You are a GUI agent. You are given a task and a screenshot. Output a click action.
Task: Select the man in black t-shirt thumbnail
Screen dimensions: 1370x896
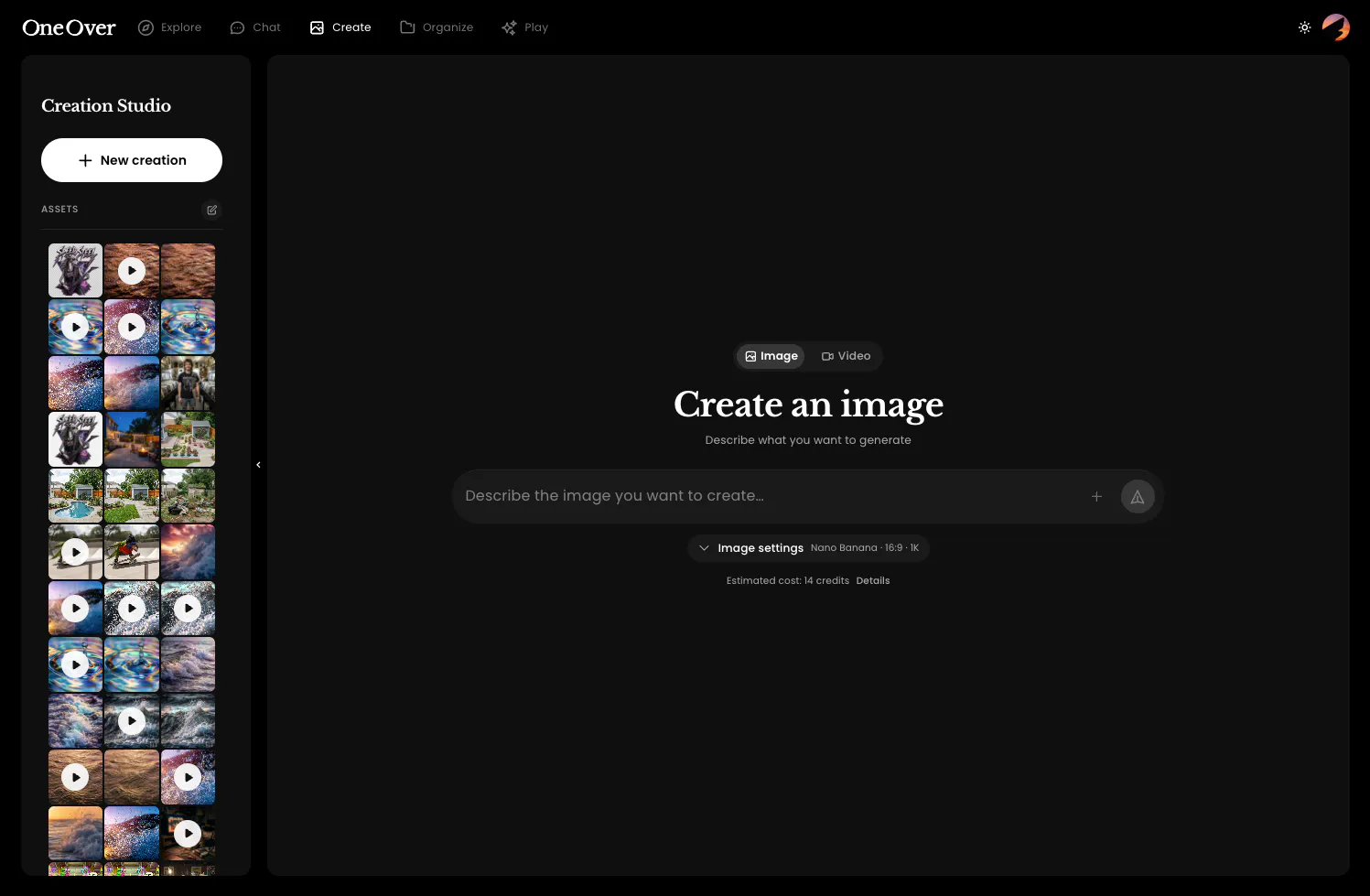[189, 383]
